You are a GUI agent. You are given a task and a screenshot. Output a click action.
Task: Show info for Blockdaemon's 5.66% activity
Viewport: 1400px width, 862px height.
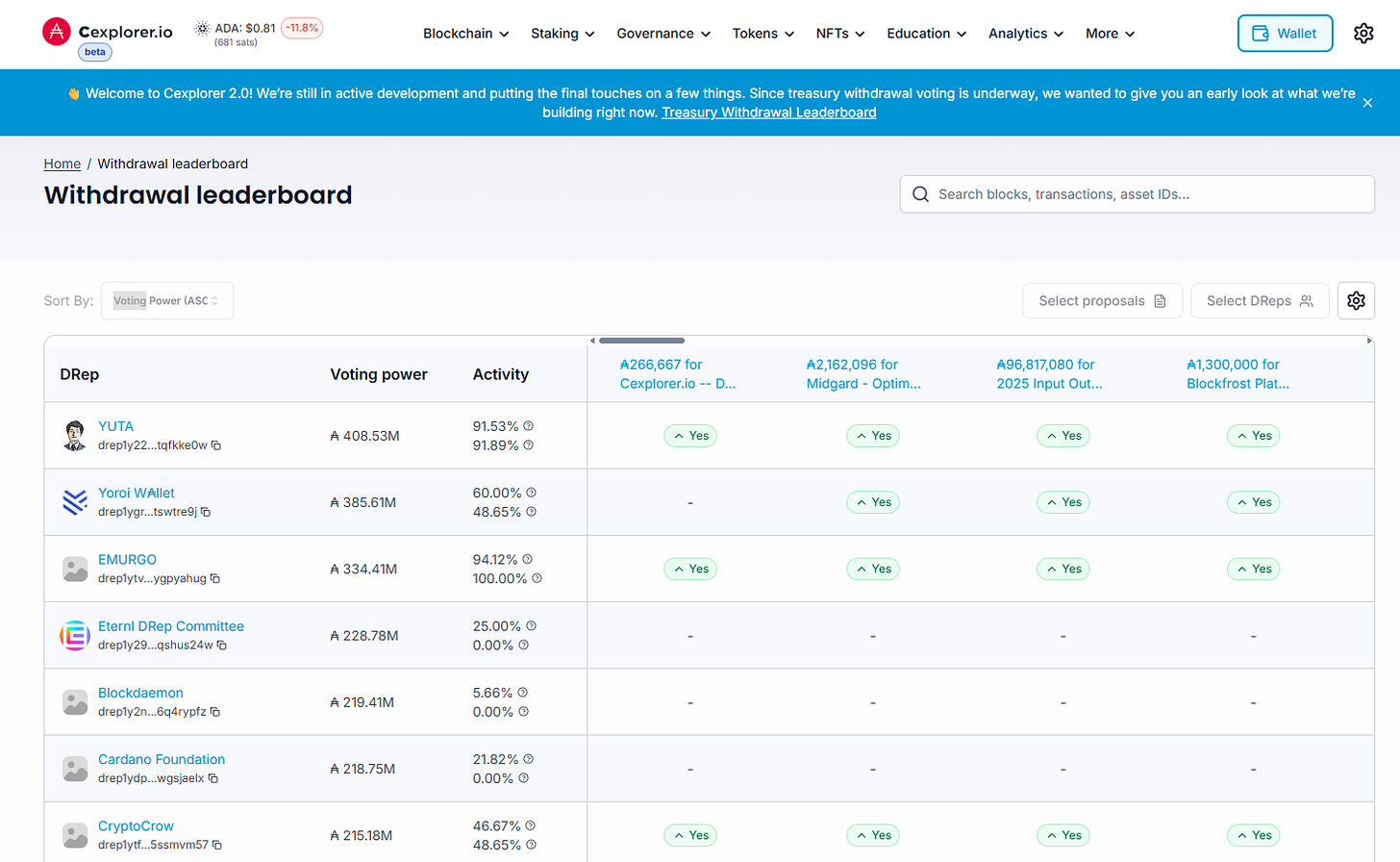click(522, 693)
